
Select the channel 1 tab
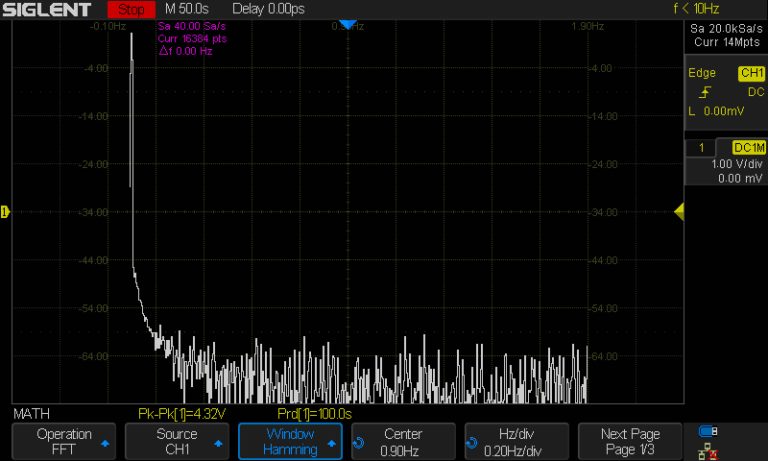(702, 147)
